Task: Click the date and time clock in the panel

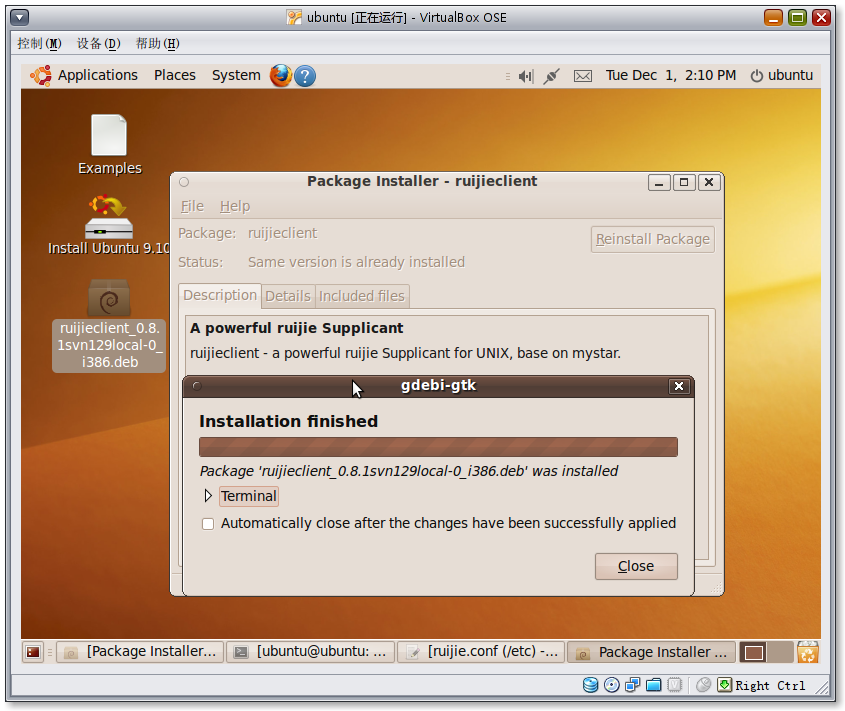Action: [670, 75]
